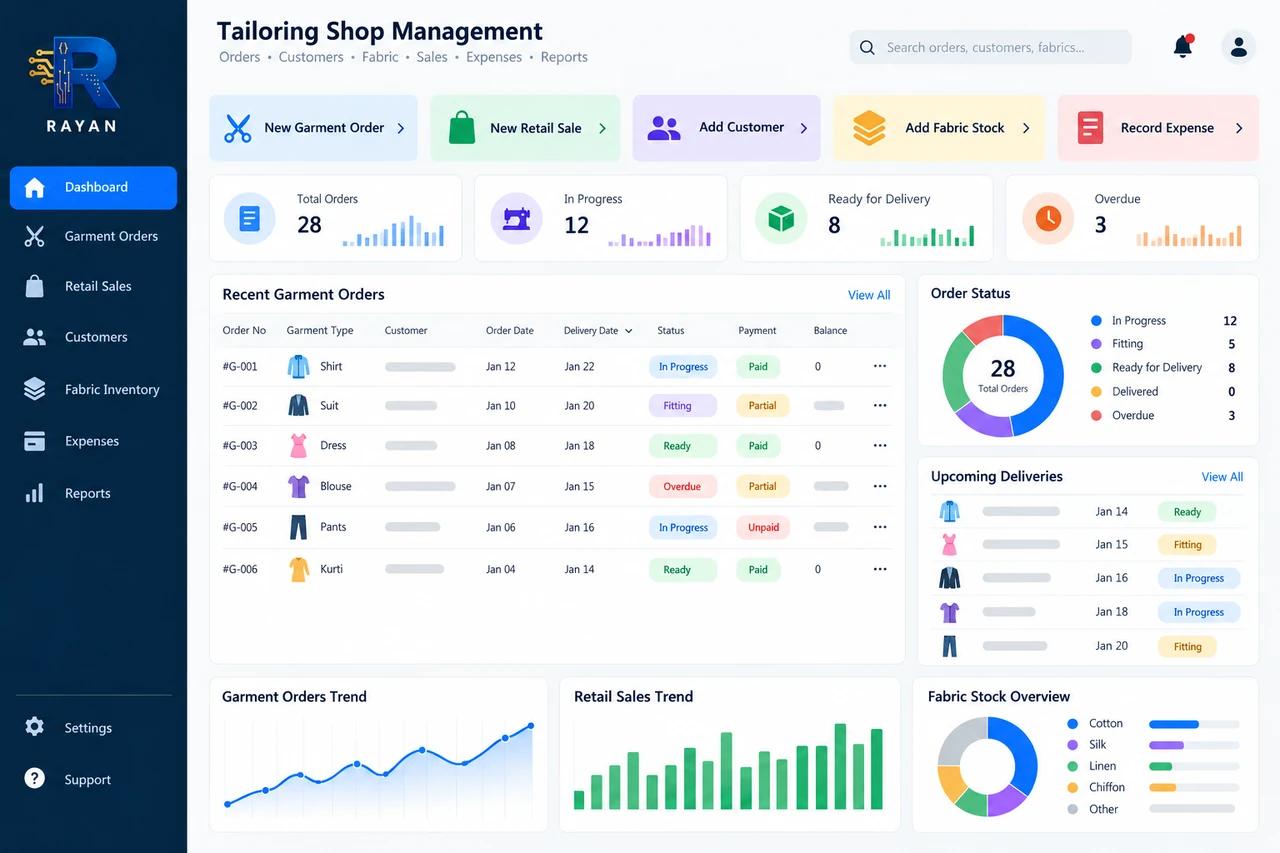Toggle the Delivery Date column sort arrow
Screen dimensions: 1280x853
628,331
